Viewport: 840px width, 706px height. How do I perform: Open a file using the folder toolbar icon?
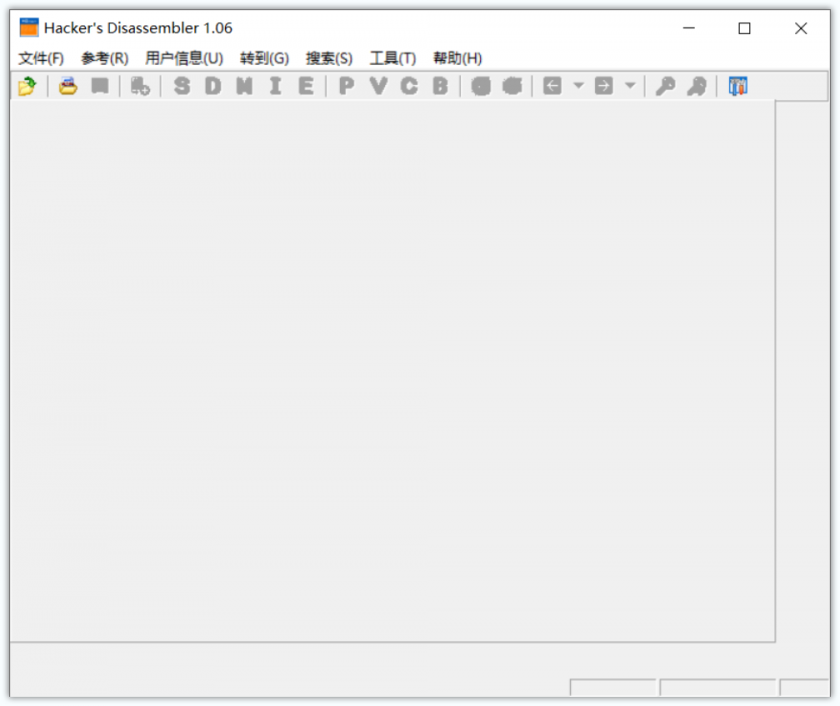[28, 87]
